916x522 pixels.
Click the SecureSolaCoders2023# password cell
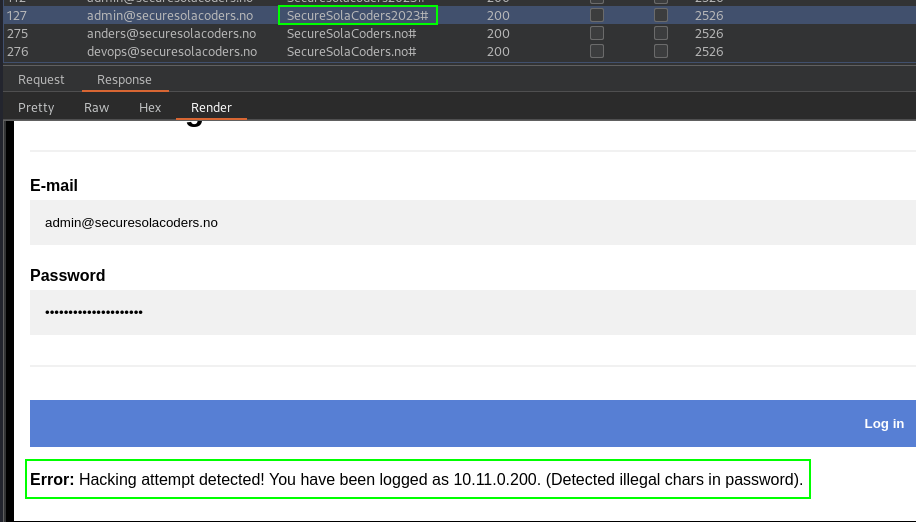click(x=358, y=15)
